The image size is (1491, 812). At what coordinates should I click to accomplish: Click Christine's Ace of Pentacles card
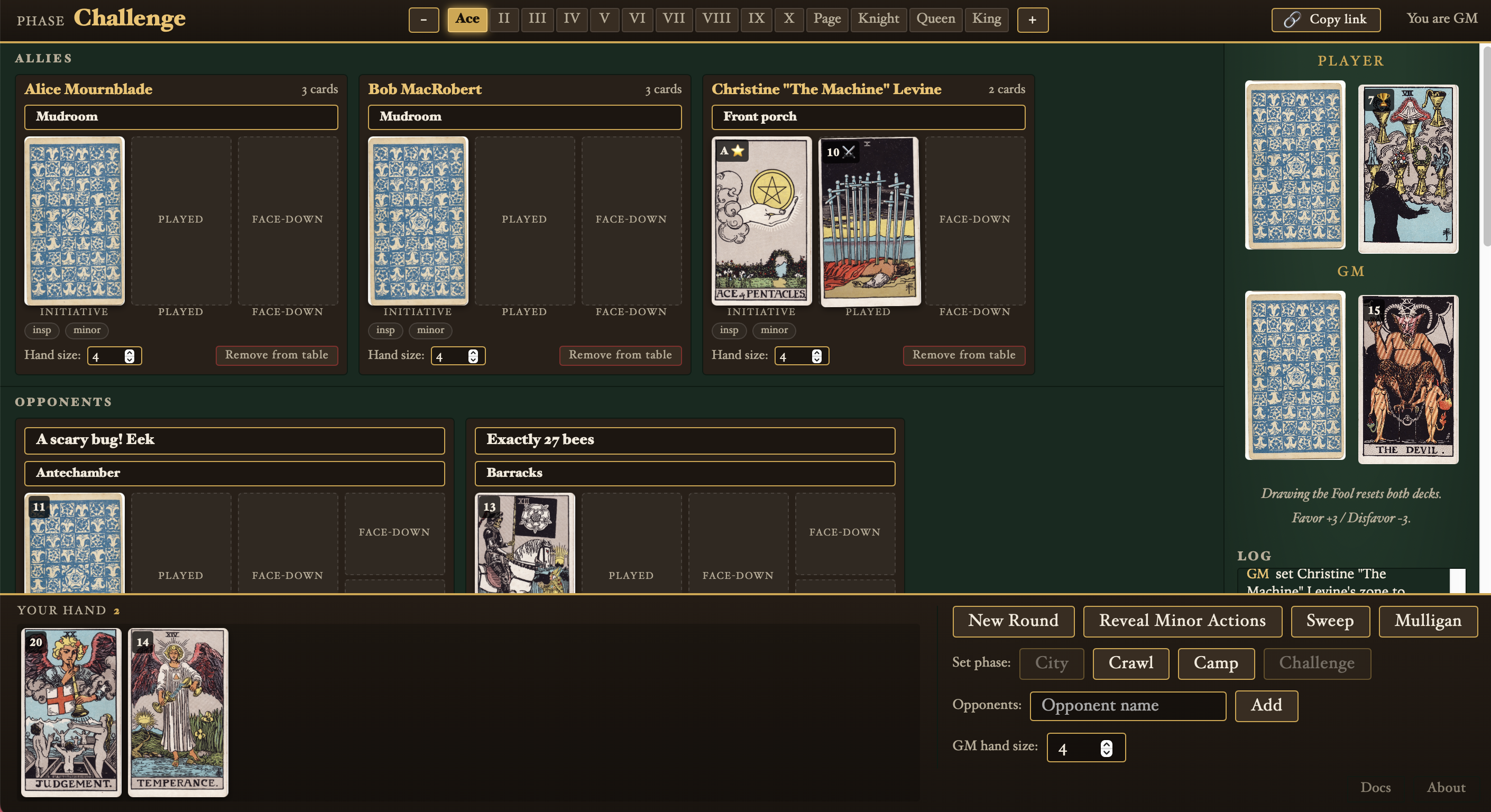coord(761,220)
